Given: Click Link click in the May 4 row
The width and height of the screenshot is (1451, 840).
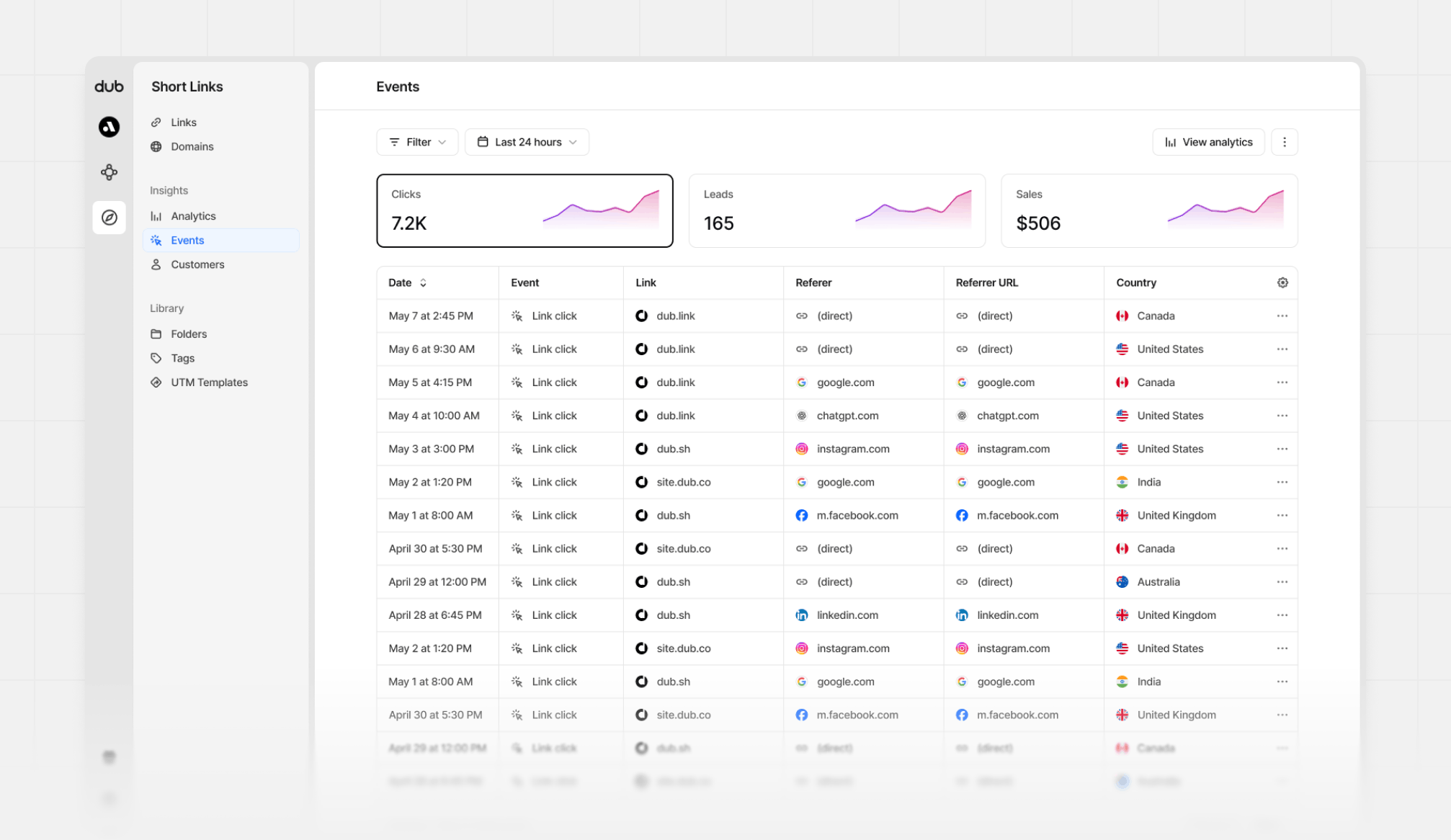Looking at the screenshot, I should 554,416.
